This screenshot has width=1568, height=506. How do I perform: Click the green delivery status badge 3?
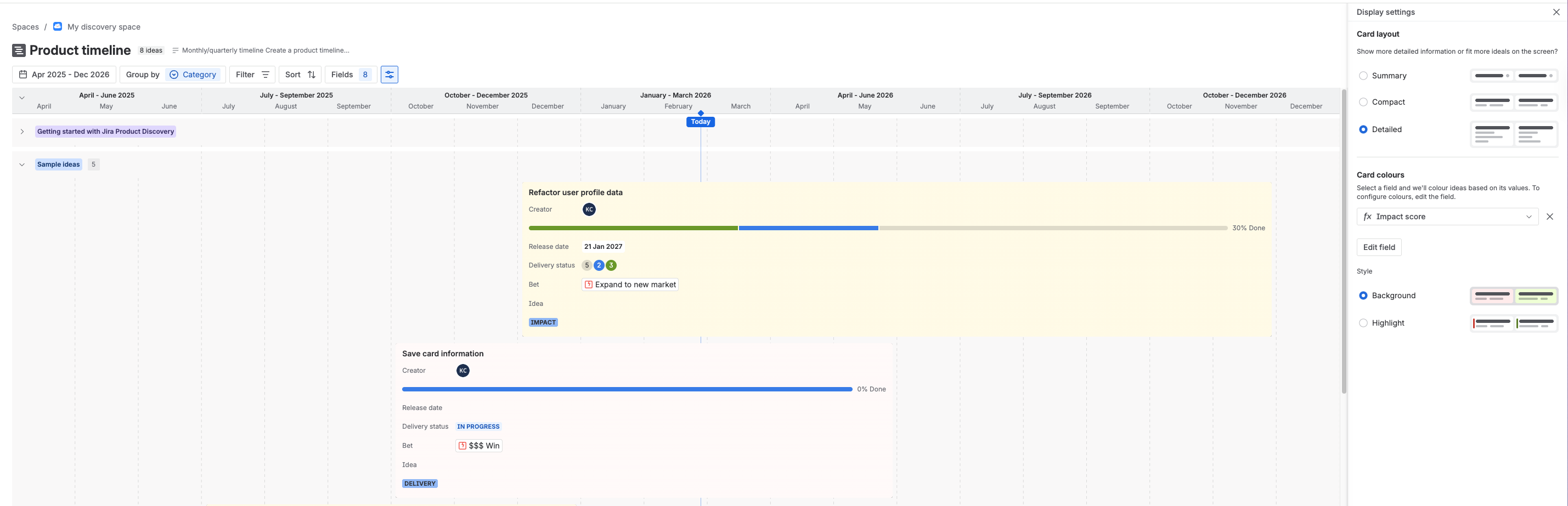tap(611, 265)
